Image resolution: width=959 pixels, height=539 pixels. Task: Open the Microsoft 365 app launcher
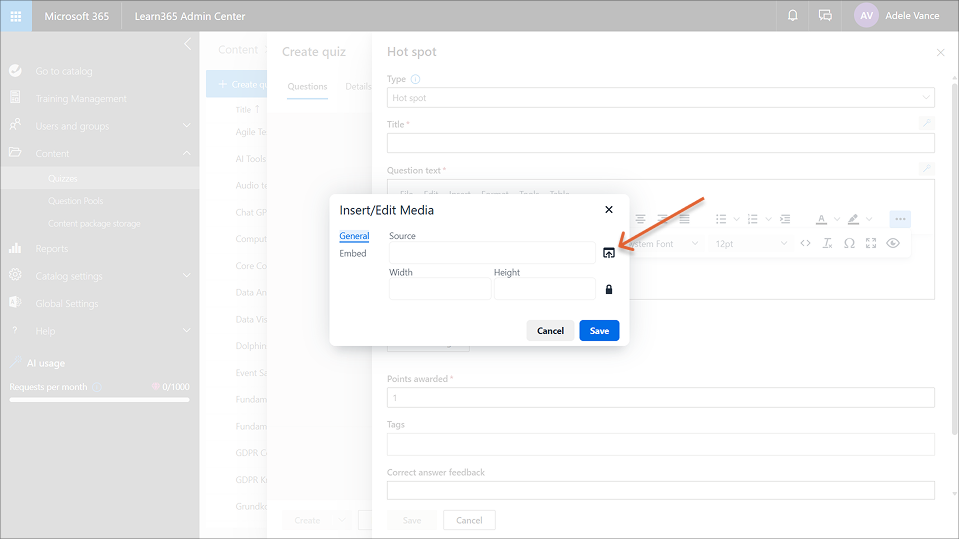click(x=16, y=16)
